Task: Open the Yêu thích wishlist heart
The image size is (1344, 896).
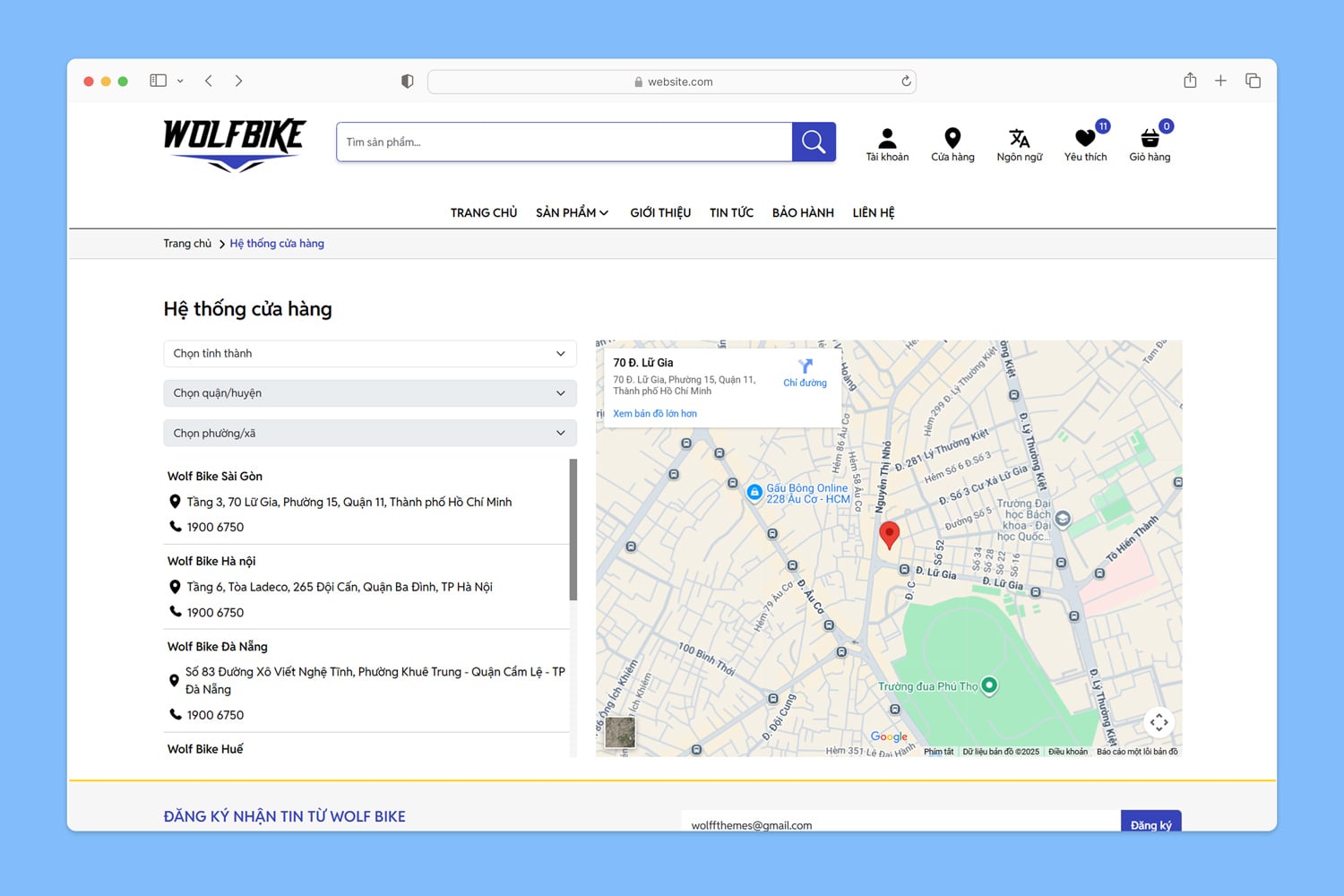Action: (x=1085, y=139)
